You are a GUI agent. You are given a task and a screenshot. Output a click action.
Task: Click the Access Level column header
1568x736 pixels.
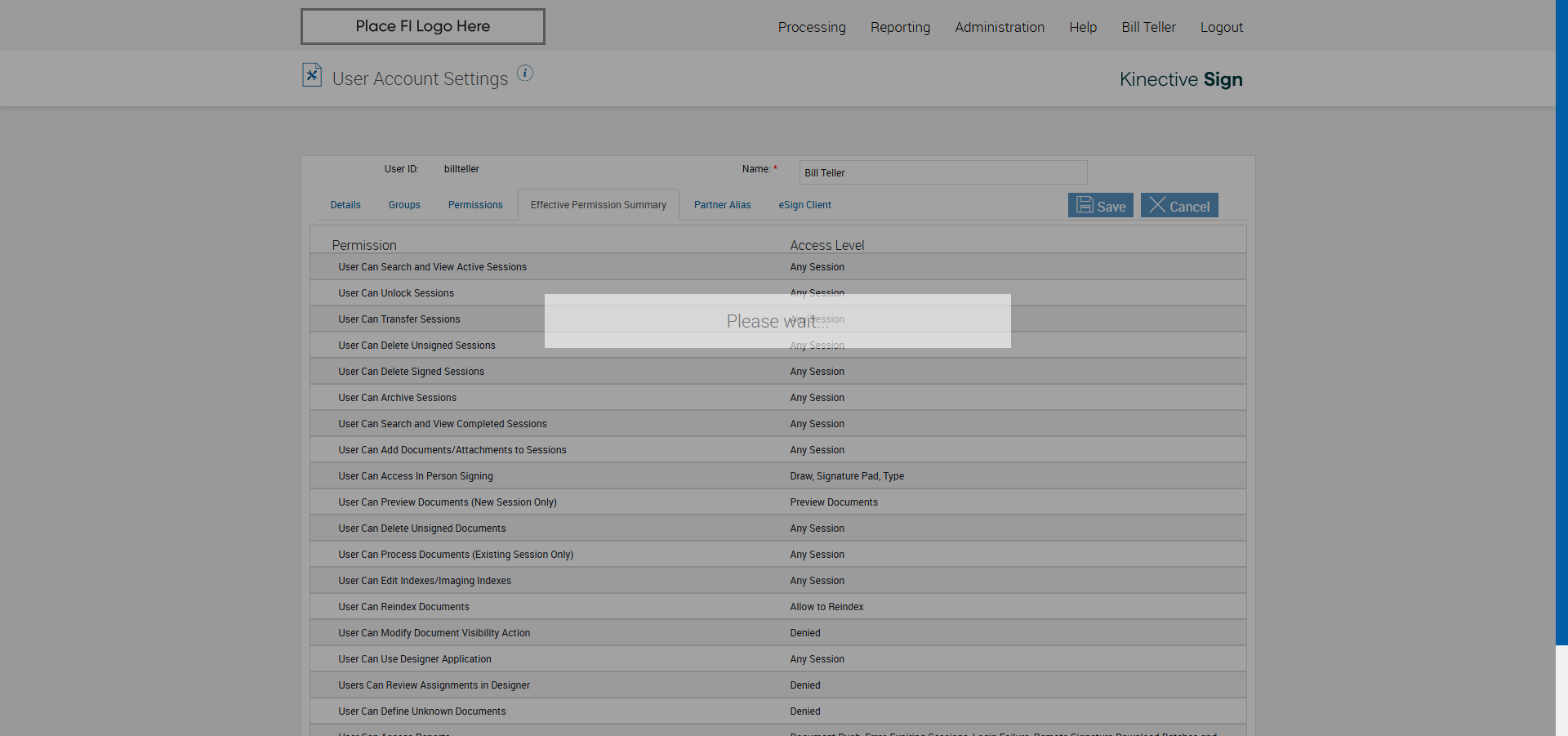tap(826, 245)
